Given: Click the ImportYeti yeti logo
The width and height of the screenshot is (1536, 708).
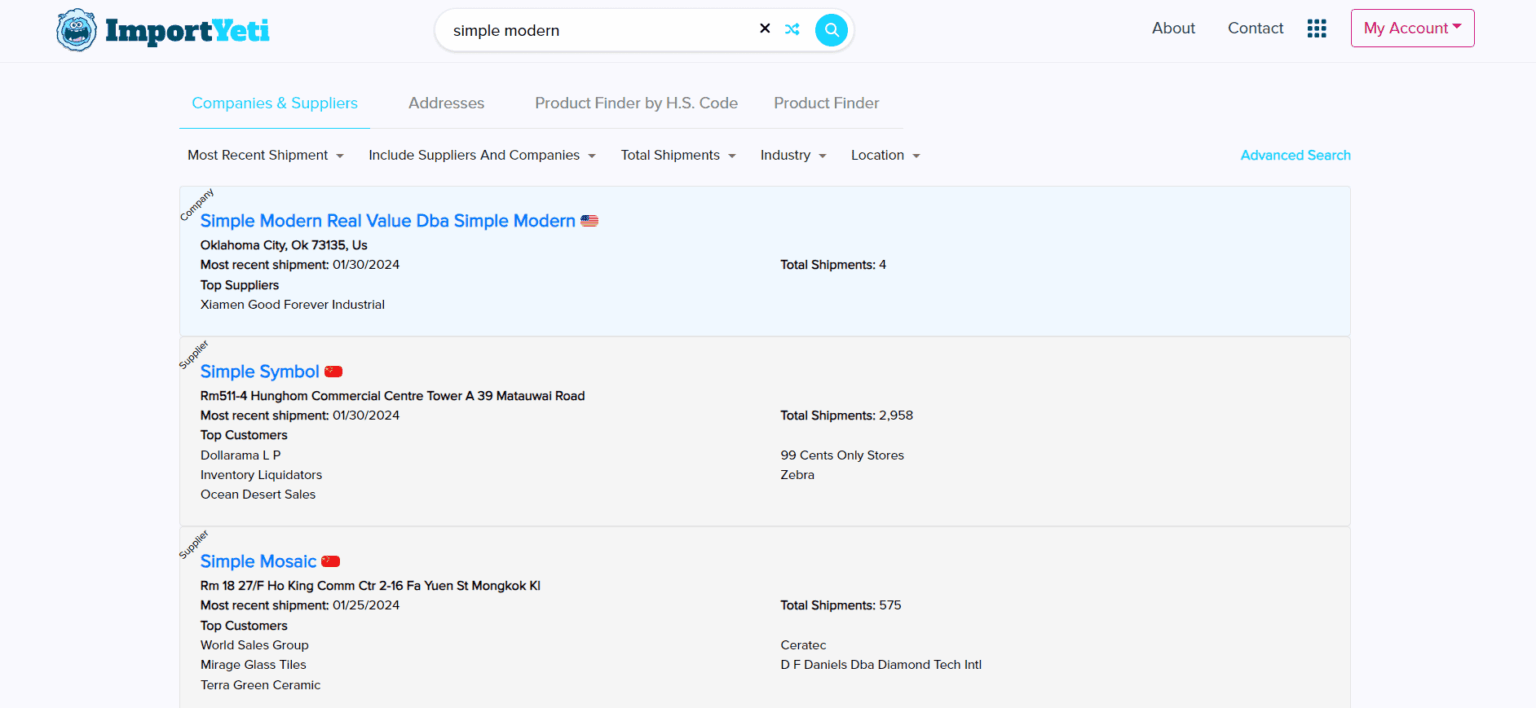Looking at the screenshot, I should coord(76,30).
